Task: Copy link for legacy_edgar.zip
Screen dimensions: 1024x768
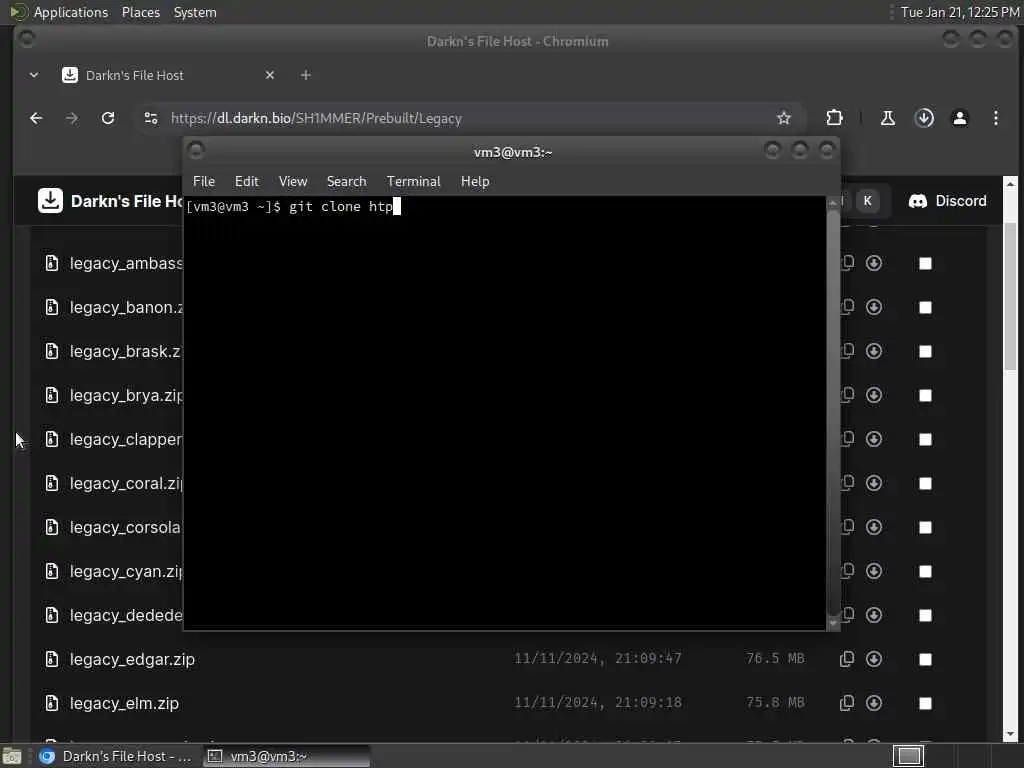Action: (x=846, y=659)
